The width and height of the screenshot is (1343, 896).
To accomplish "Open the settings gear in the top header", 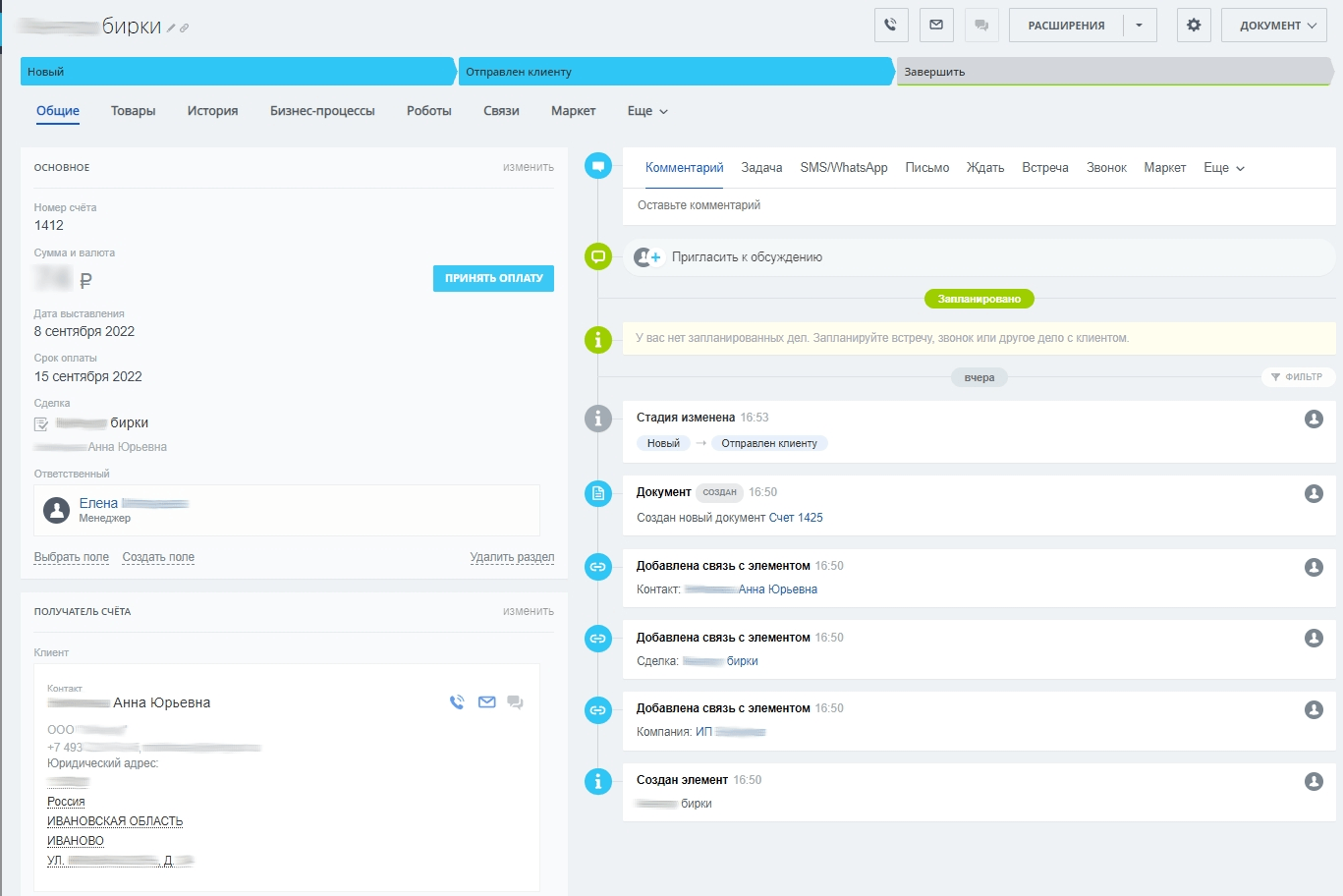I will tap(1194, 26).
